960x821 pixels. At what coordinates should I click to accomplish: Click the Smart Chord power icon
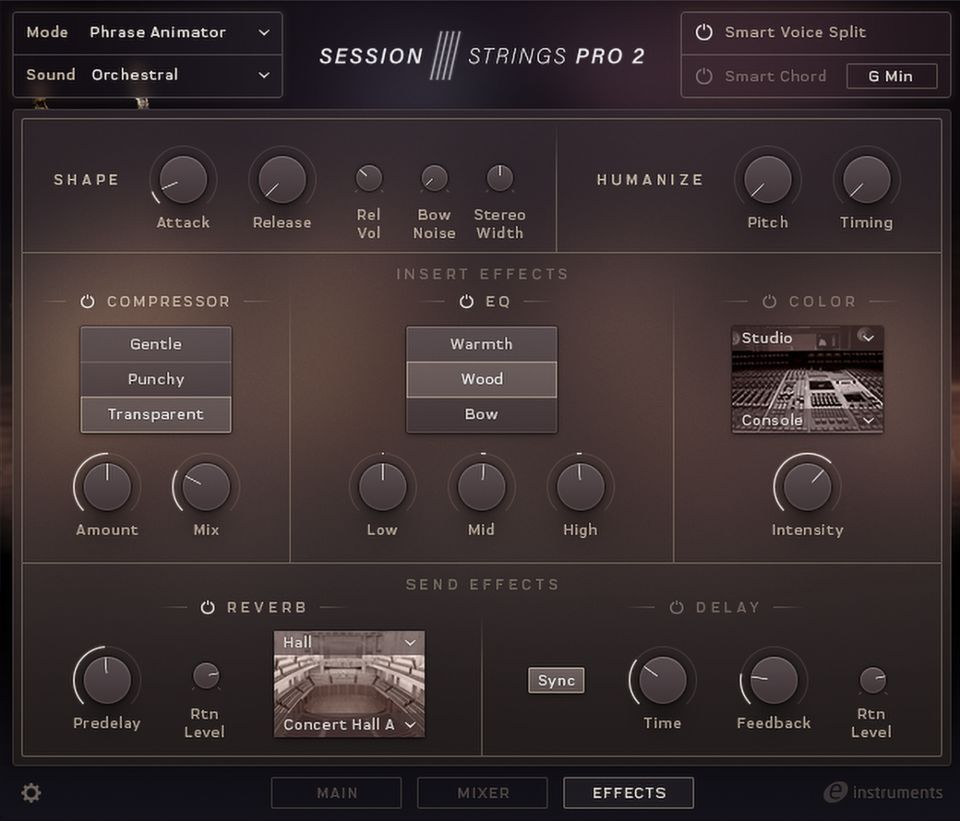(x=704, y=76)
